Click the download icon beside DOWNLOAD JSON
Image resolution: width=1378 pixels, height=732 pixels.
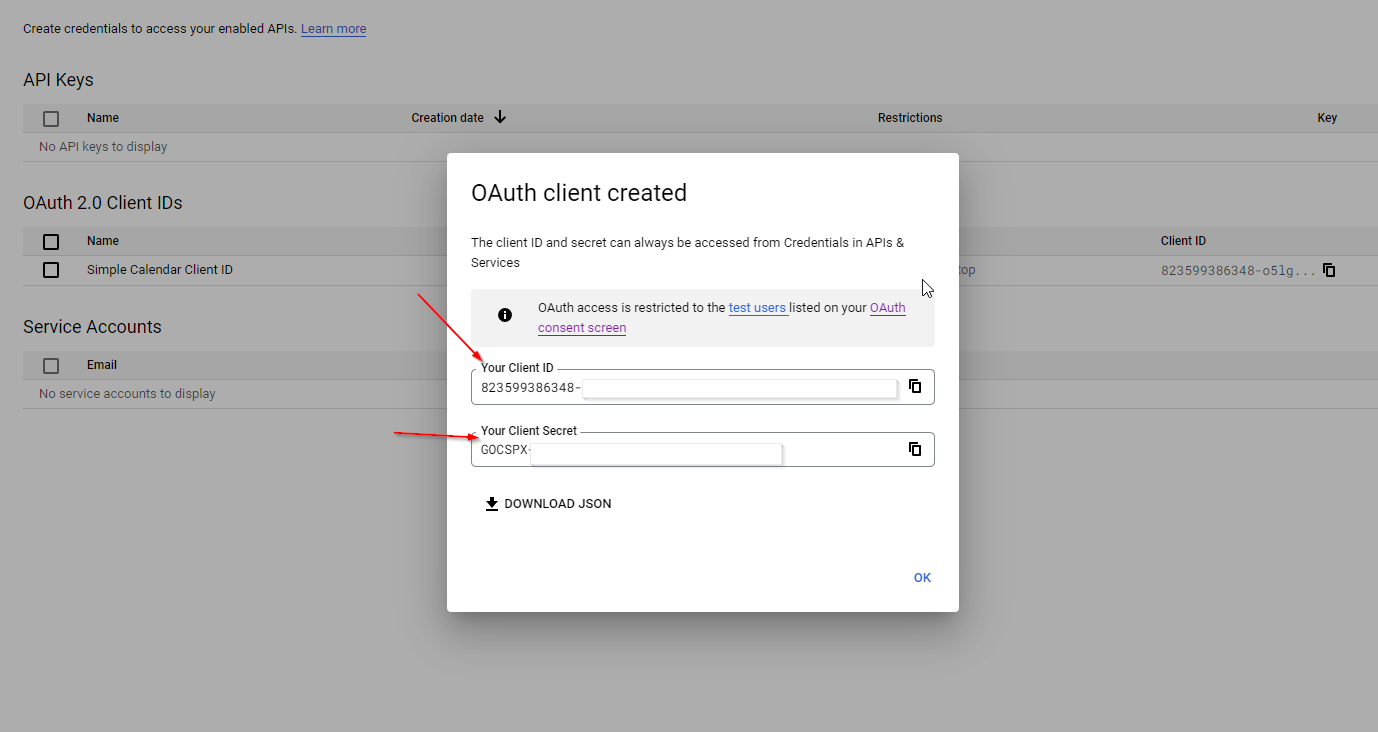coord(492,504)
